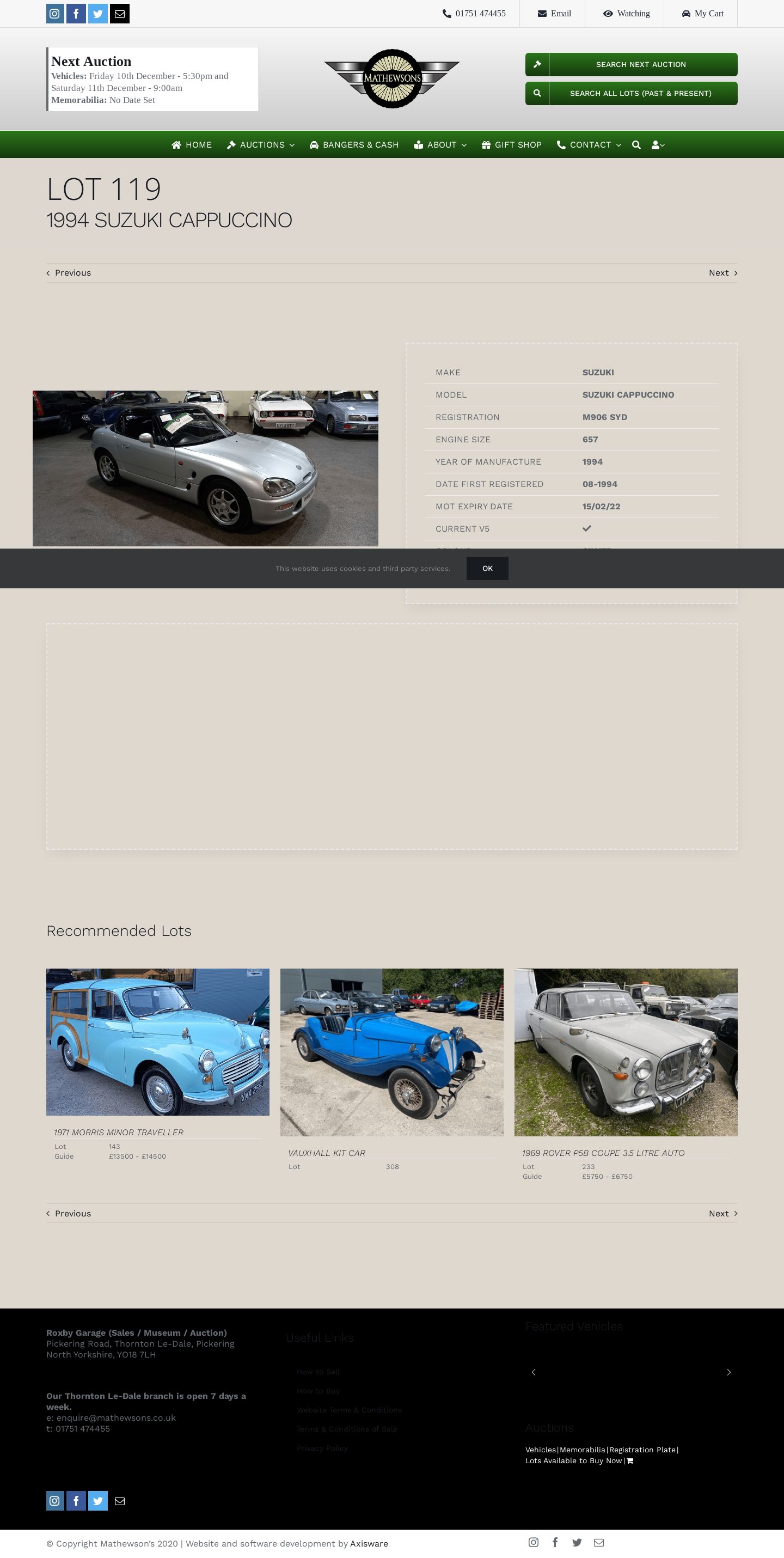Go to Next link below Recommended Lots
Image resolution: width=784 pixels, height=1558 pixels.
723,1213
